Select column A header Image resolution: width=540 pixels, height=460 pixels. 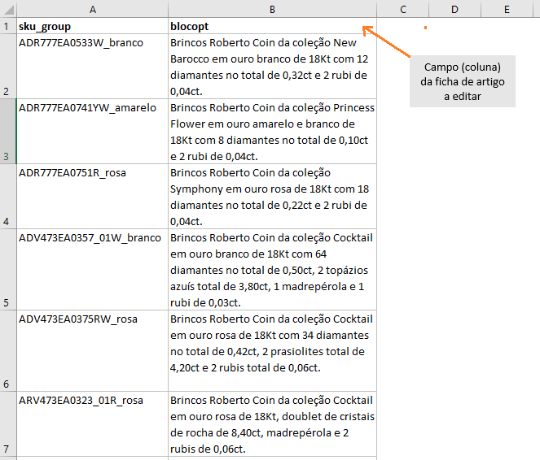click(x=92, y=9)
